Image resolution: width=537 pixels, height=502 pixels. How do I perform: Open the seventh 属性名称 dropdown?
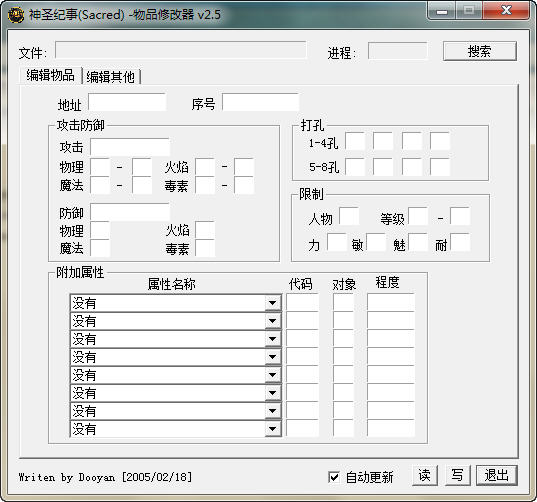(x=273, y=411)
